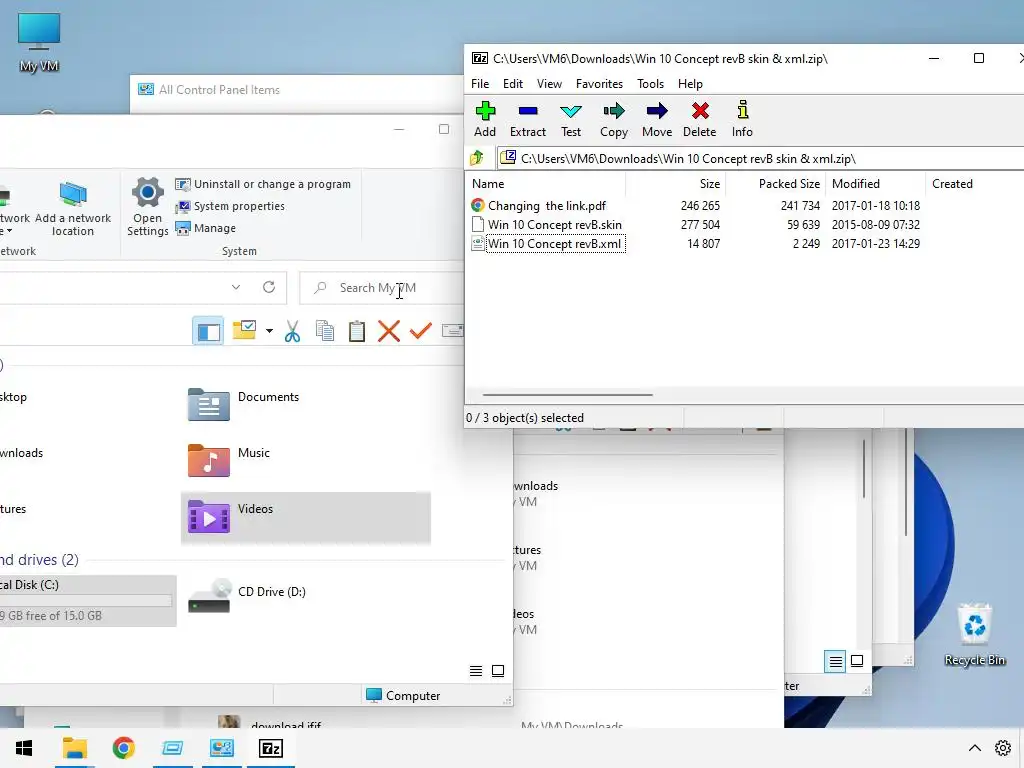Switch to 7-Zip in the taskbar
Screen dimensions: 1024x768
coord(270,748)
